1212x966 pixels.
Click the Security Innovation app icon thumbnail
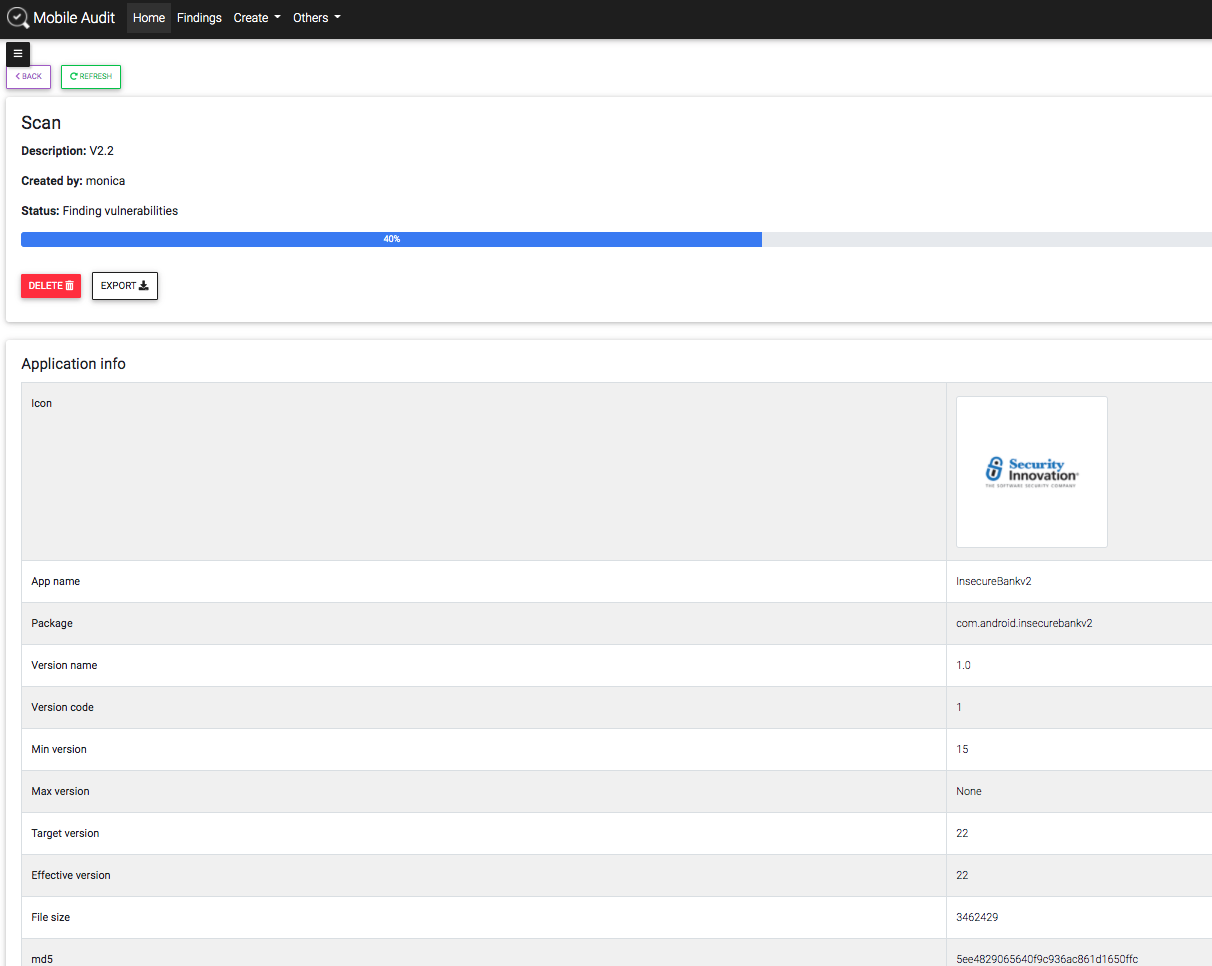[x=1032, y=472]
